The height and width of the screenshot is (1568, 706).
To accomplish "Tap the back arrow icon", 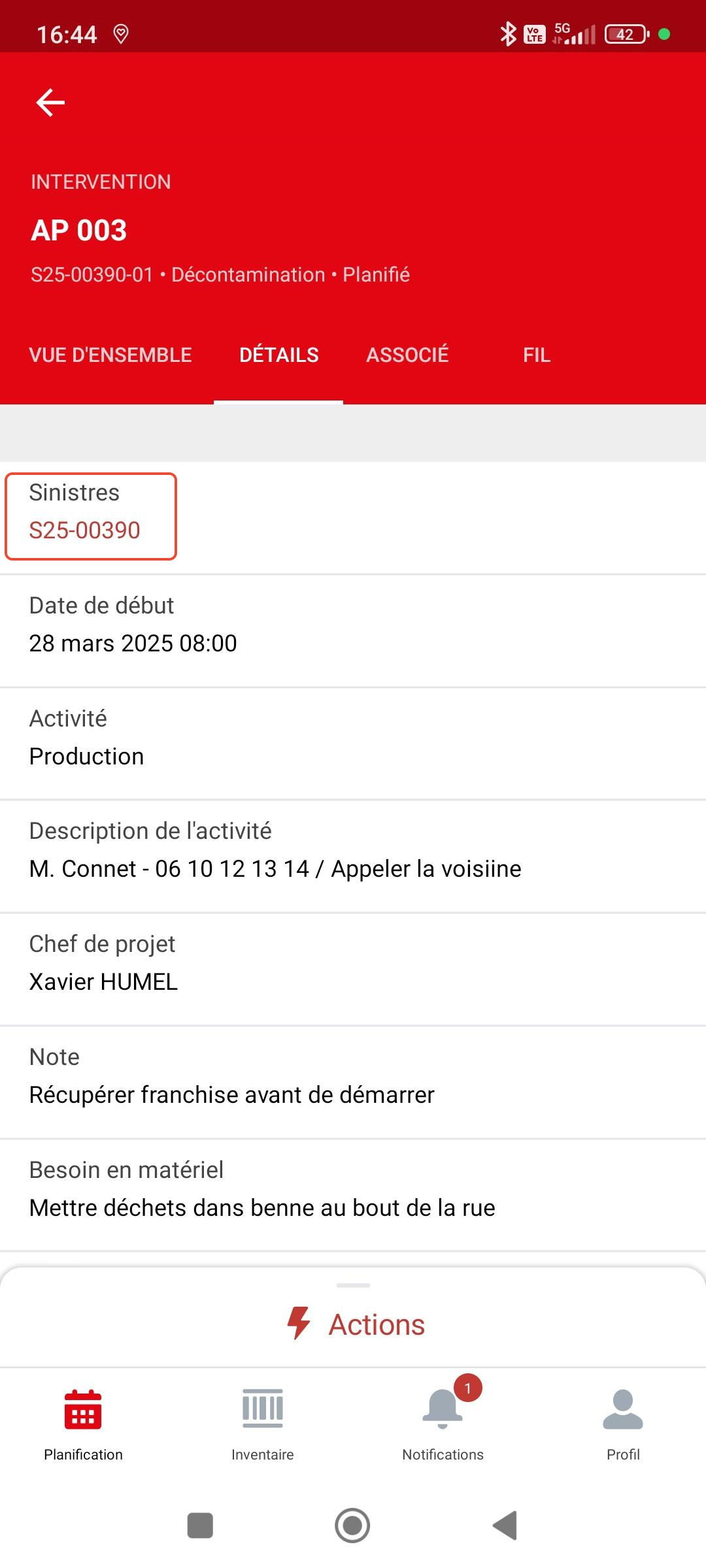I will coord(50,103).
